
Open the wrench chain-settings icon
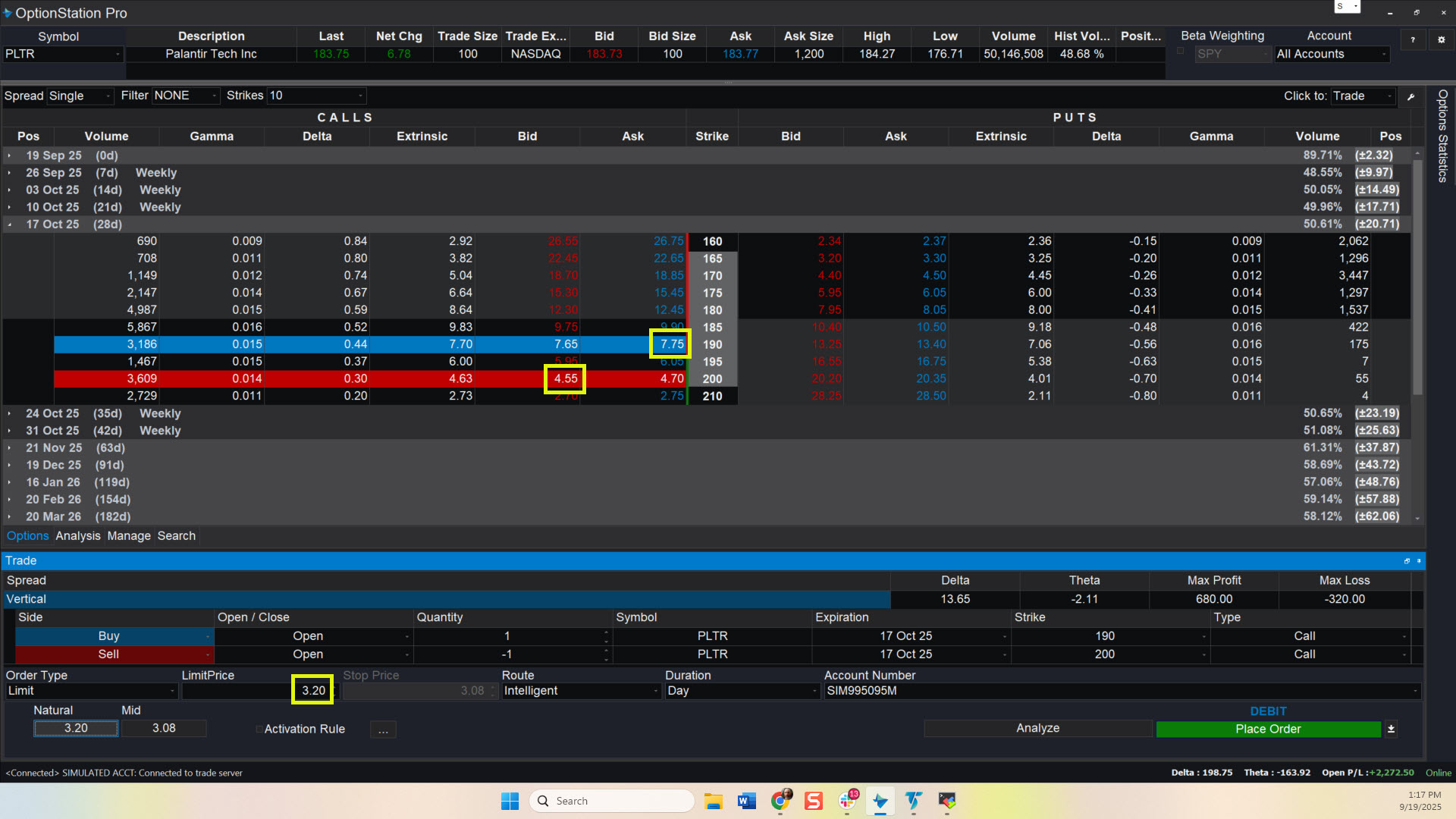(1410, 96)
